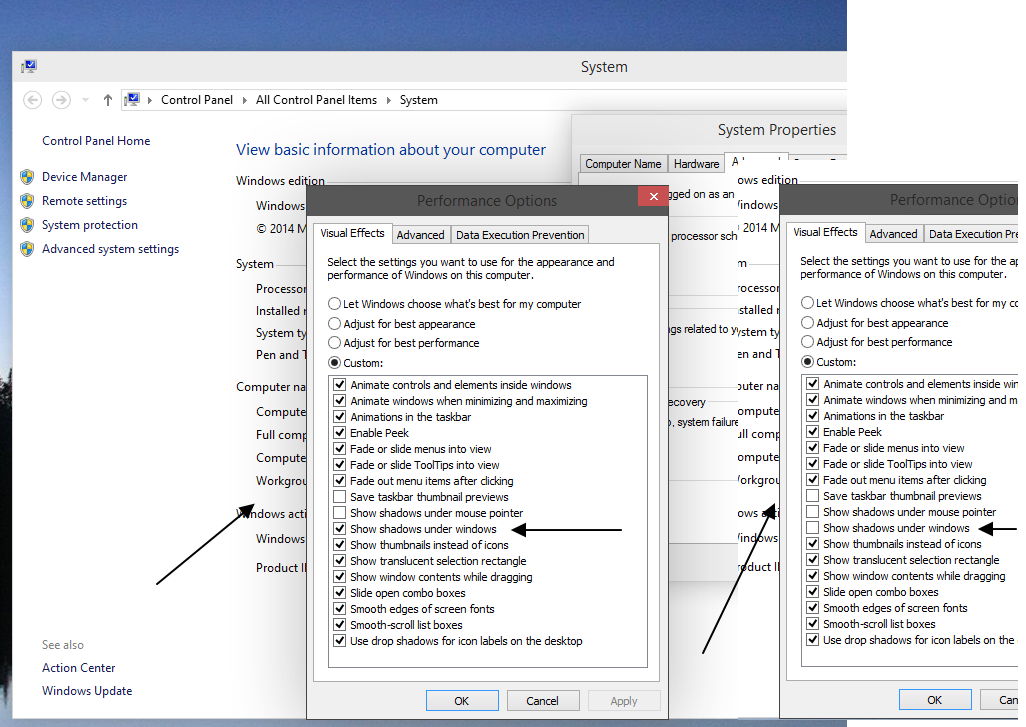Open Control Panel breadcrumb
Viewport: 1026px width, 727px height.
point(197,100)
